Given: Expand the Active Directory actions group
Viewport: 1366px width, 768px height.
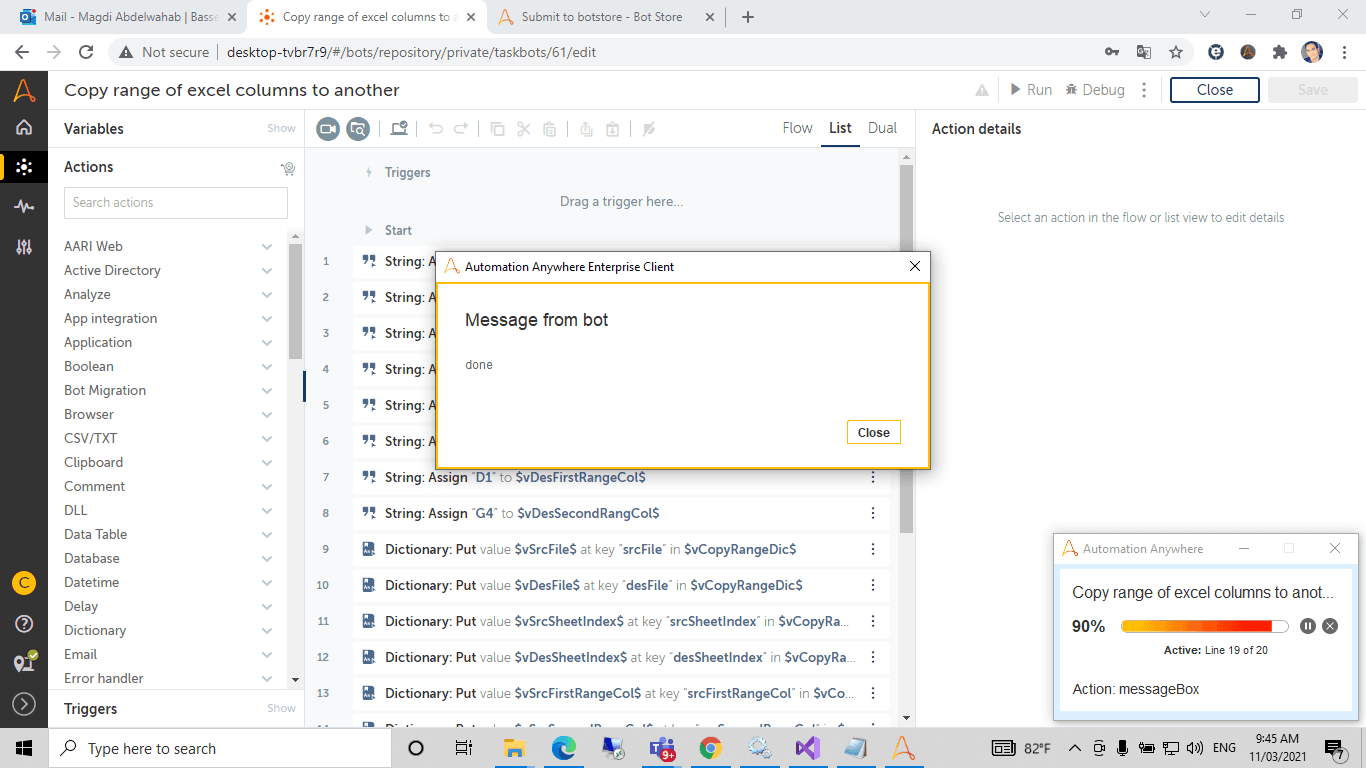Looking at the screenshot, I should (267, 270).
